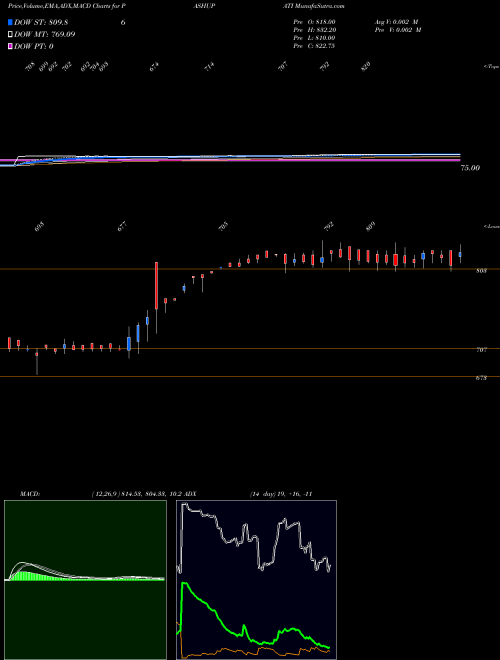Click the 'Pre O: 818.00' open value
The height and width of the screenshot is (660, 500).
314,22
